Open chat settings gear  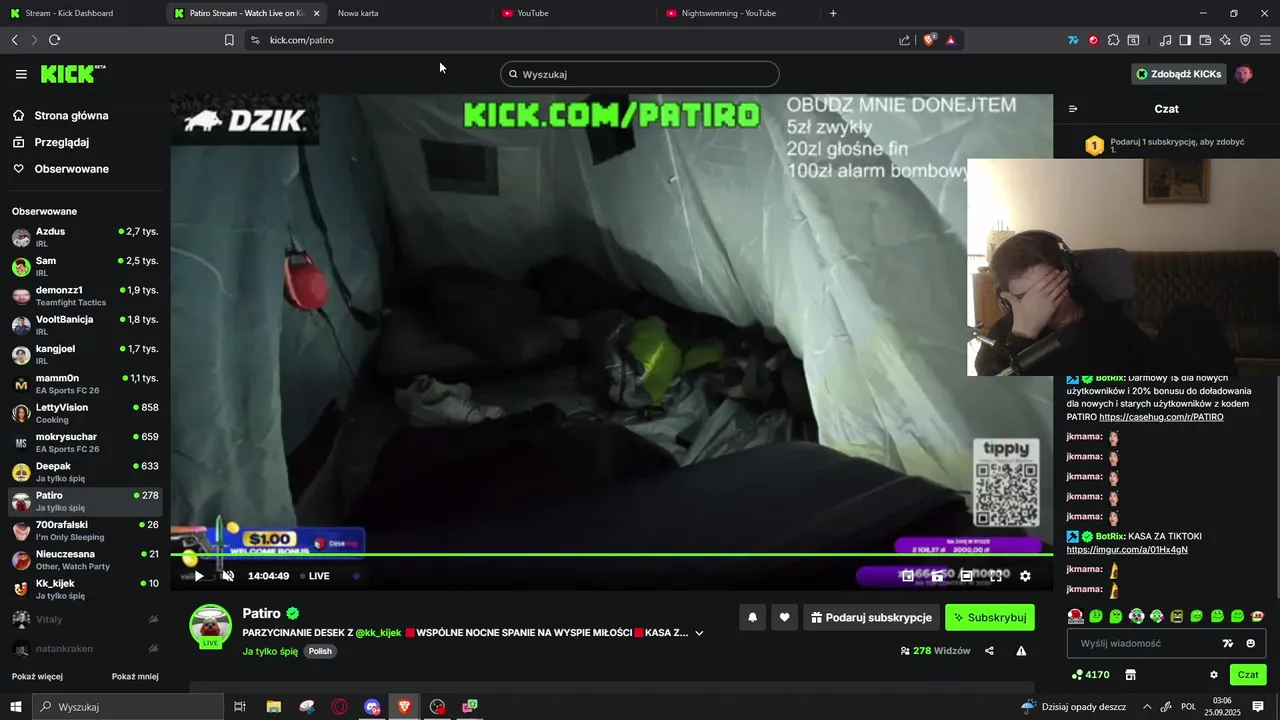[1214, 675]
